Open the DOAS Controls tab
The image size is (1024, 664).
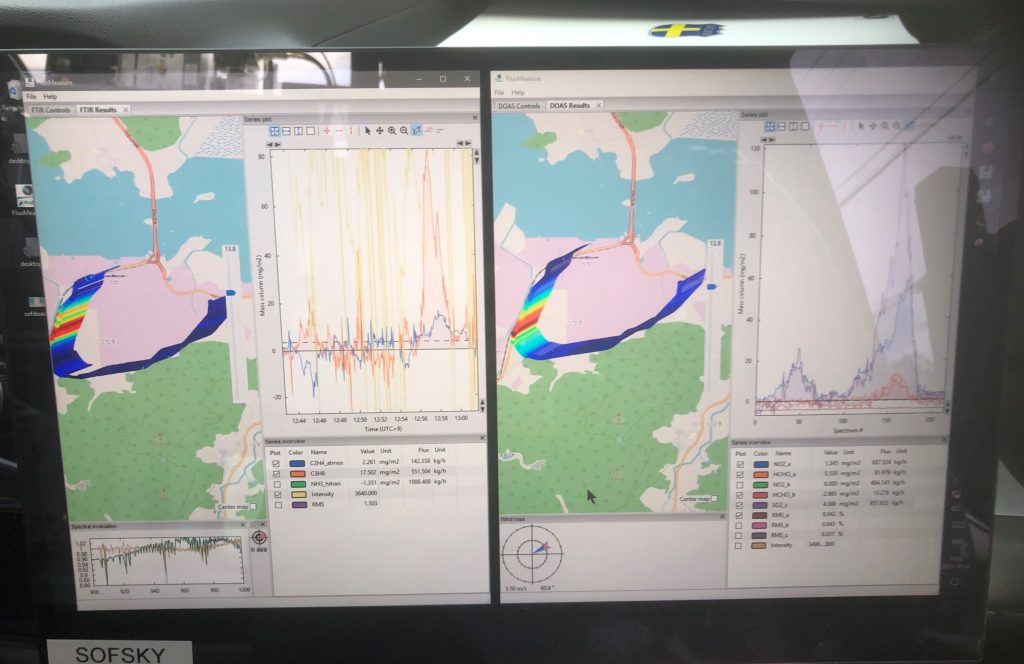tap(519, 105)
